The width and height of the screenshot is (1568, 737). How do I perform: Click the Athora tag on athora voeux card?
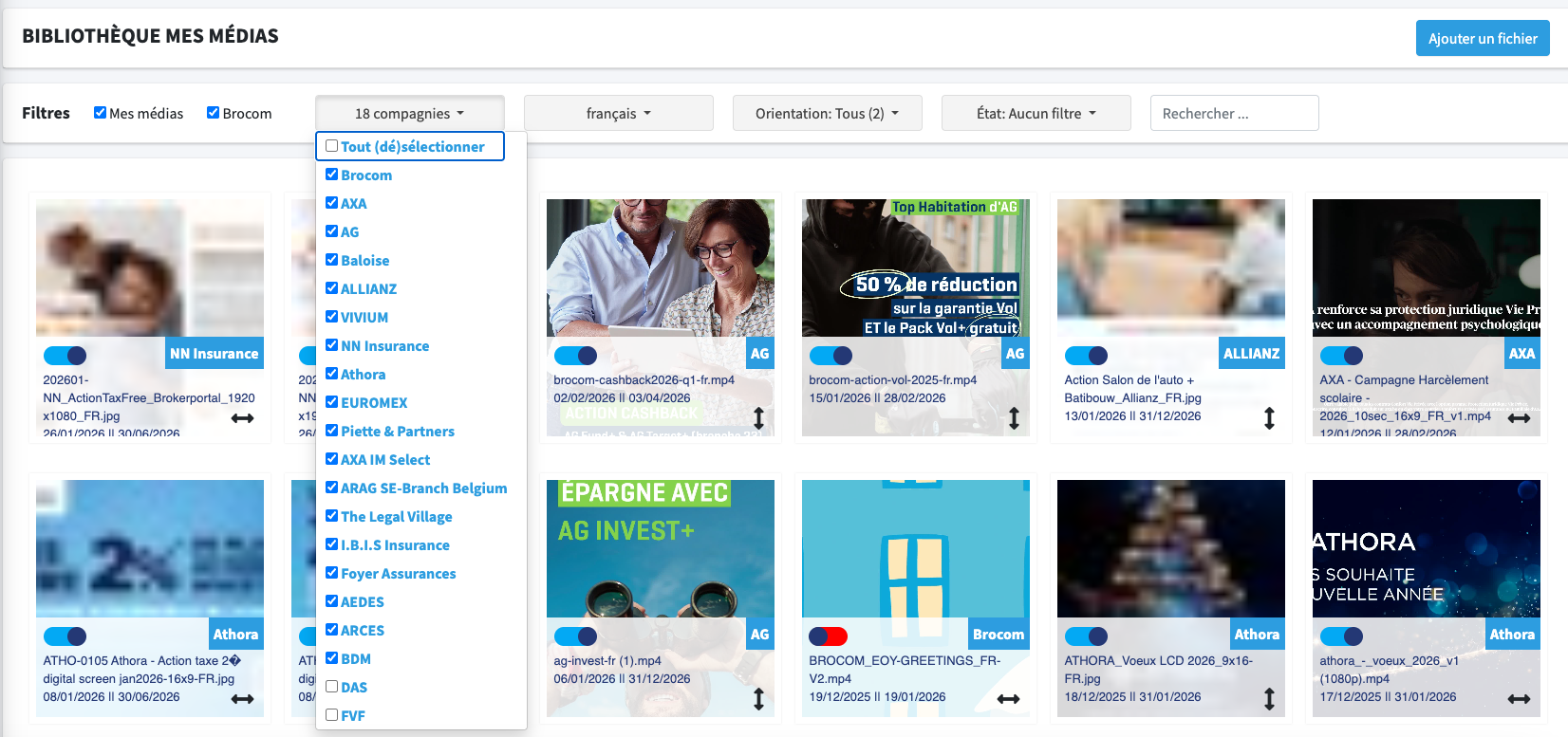[x=1511, y=635]
